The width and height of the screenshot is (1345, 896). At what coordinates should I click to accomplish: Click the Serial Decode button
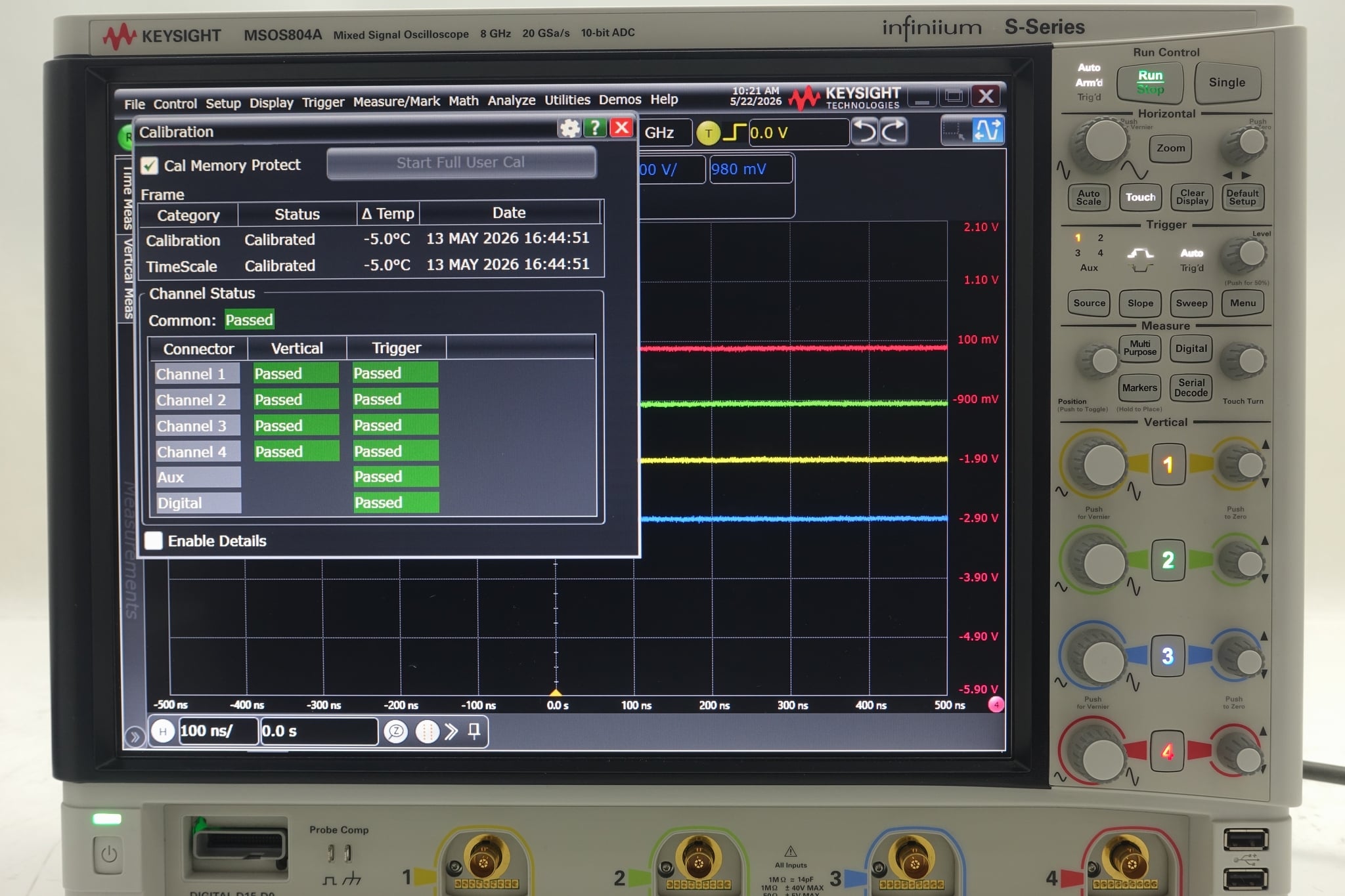tap(1191, 387)
